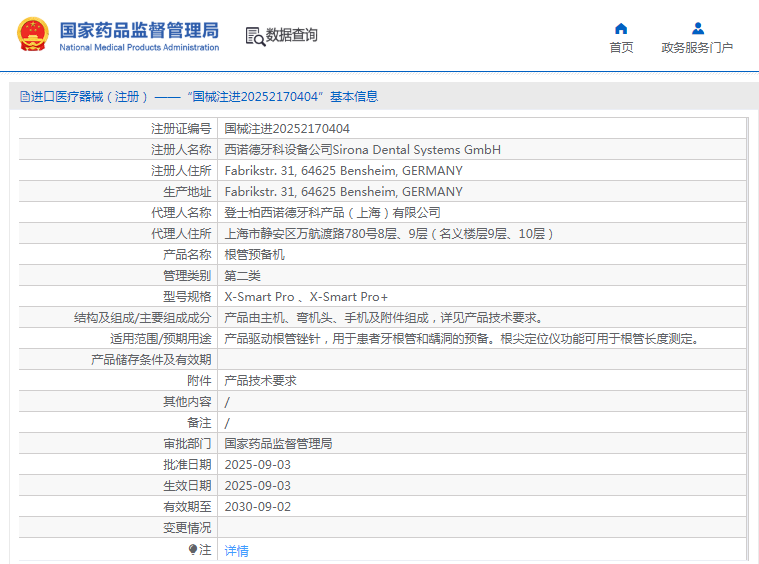The height and width of the screenshot is (564, 759).
Task: Click the 数据查询 magnifier document icon
Action: pos(254,36)
